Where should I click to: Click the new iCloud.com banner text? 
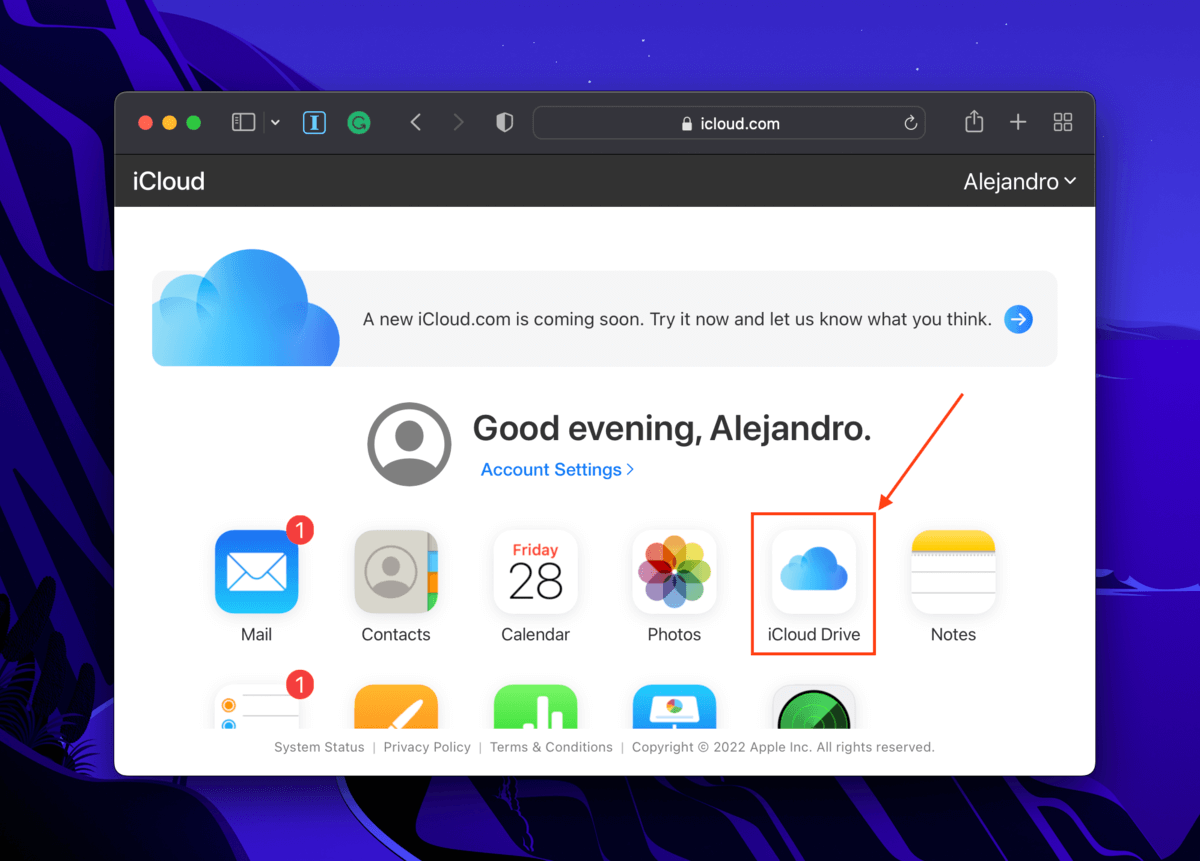pyautogui.click(x=677, y=319)
